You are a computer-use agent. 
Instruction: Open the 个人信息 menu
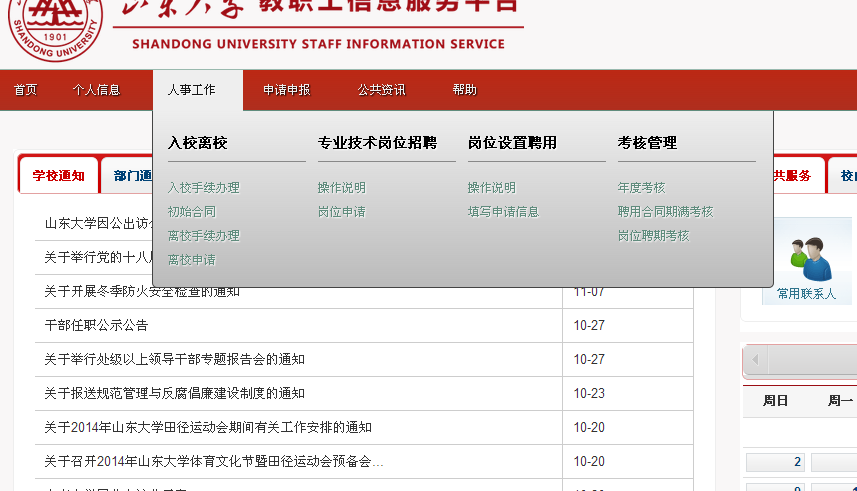point(96,90)
